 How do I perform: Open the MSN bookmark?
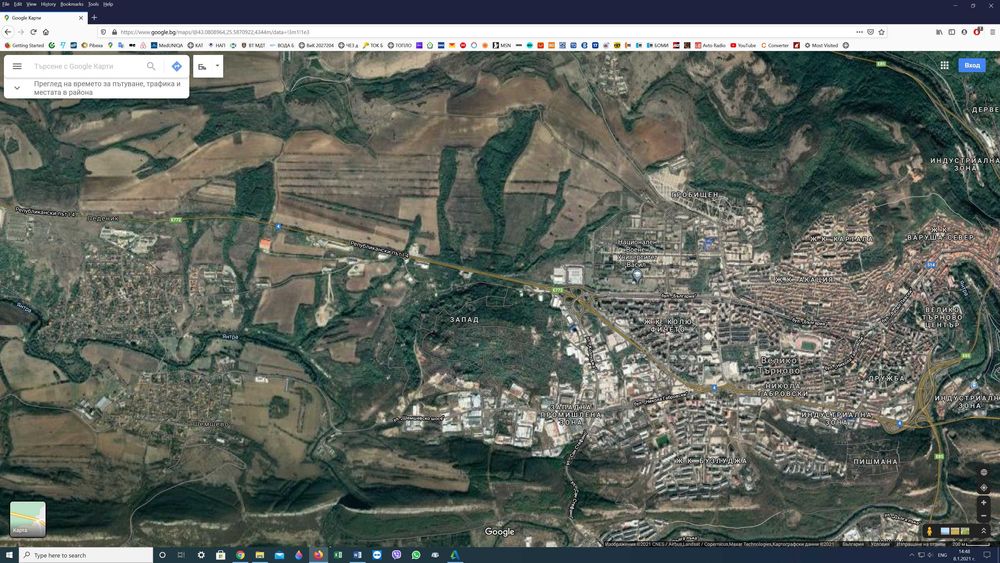(x=502, y=45)
